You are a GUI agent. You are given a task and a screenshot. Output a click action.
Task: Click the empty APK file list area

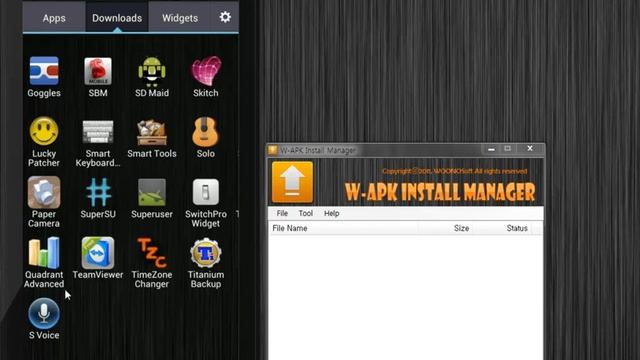pos(406,297)
